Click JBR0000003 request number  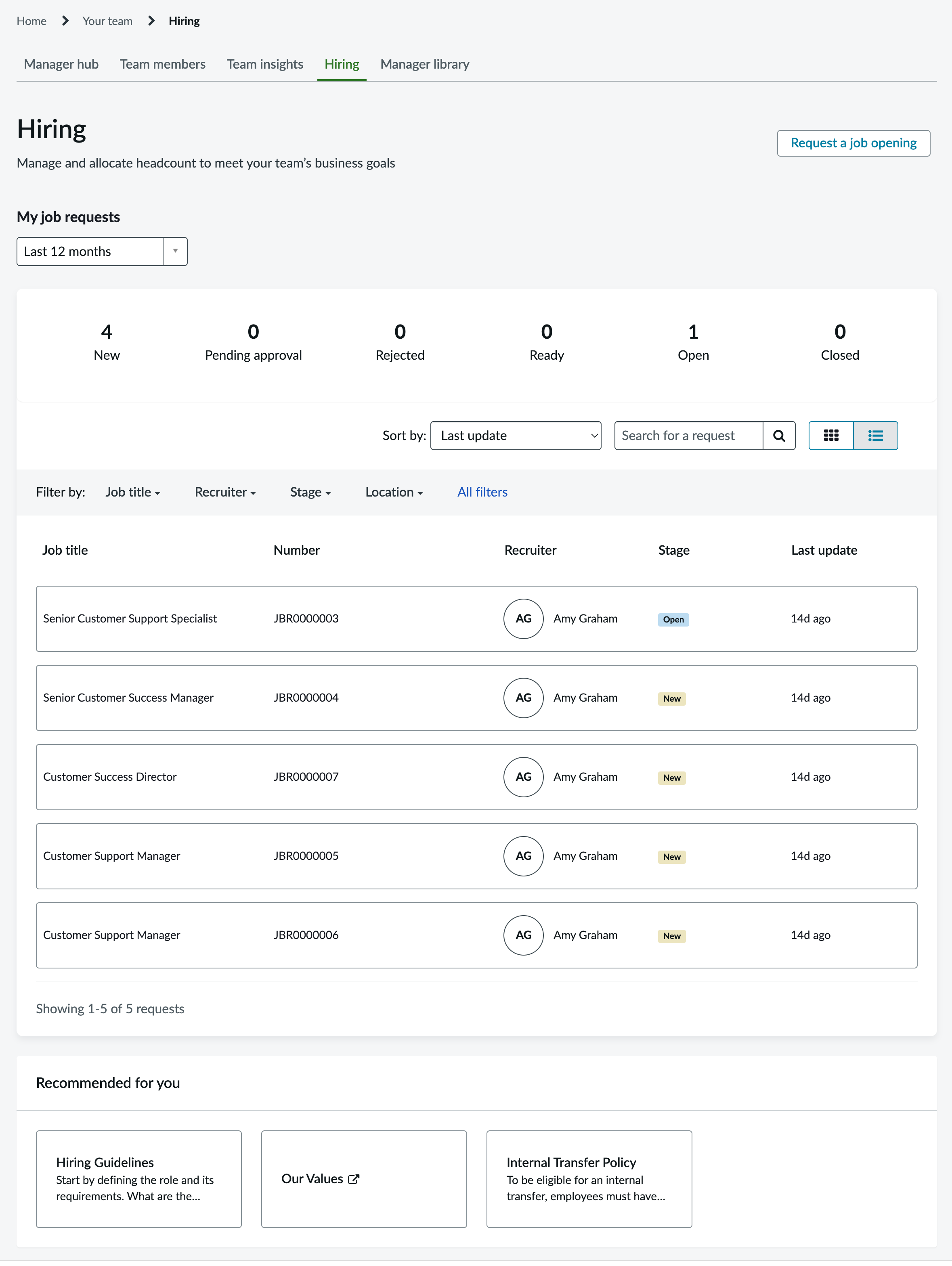pyautogui.click(x=306, y=619)
